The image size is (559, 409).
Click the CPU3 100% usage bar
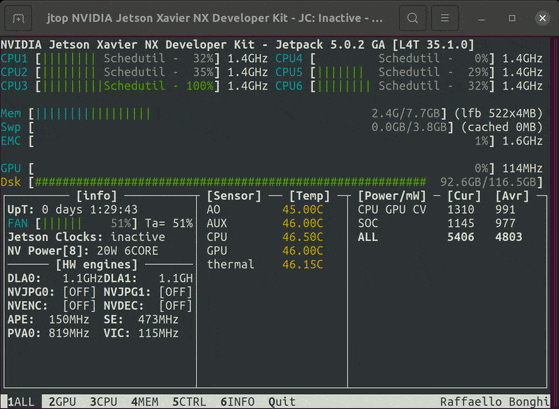128,86
